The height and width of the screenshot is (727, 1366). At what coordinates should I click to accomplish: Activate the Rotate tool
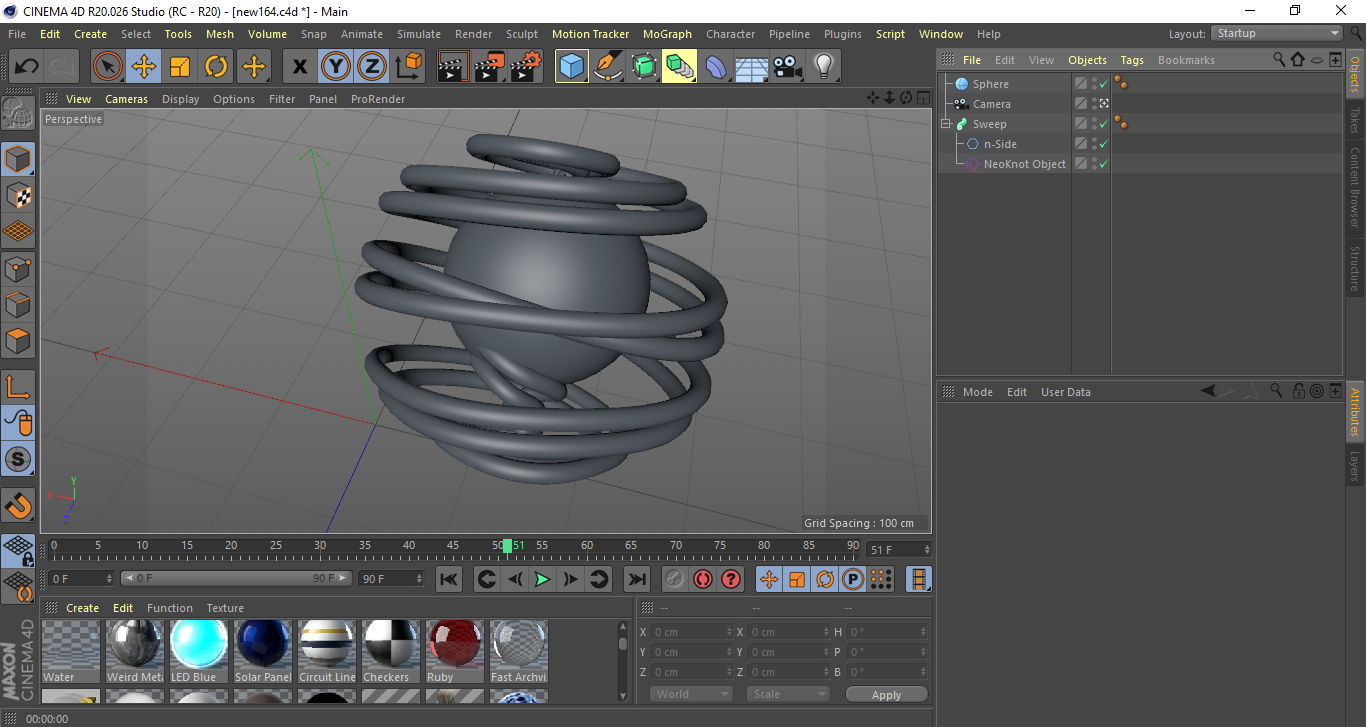click(x=216, y=67)
